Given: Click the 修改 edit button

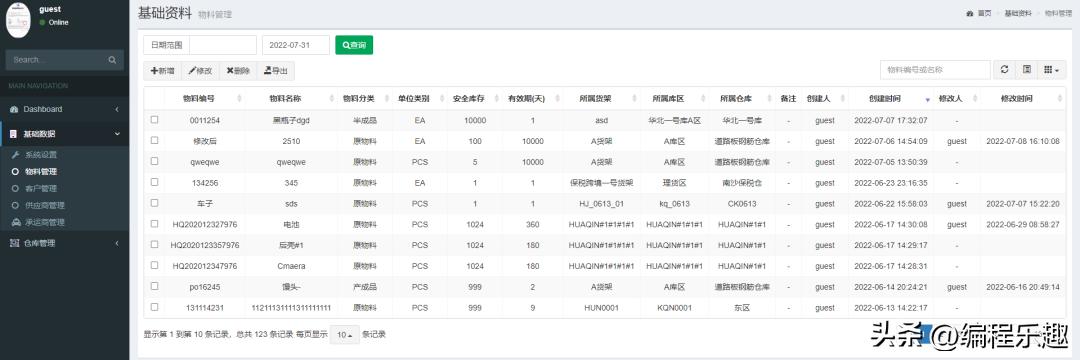Looking at the screenshot, I should (x=200, y=70).
